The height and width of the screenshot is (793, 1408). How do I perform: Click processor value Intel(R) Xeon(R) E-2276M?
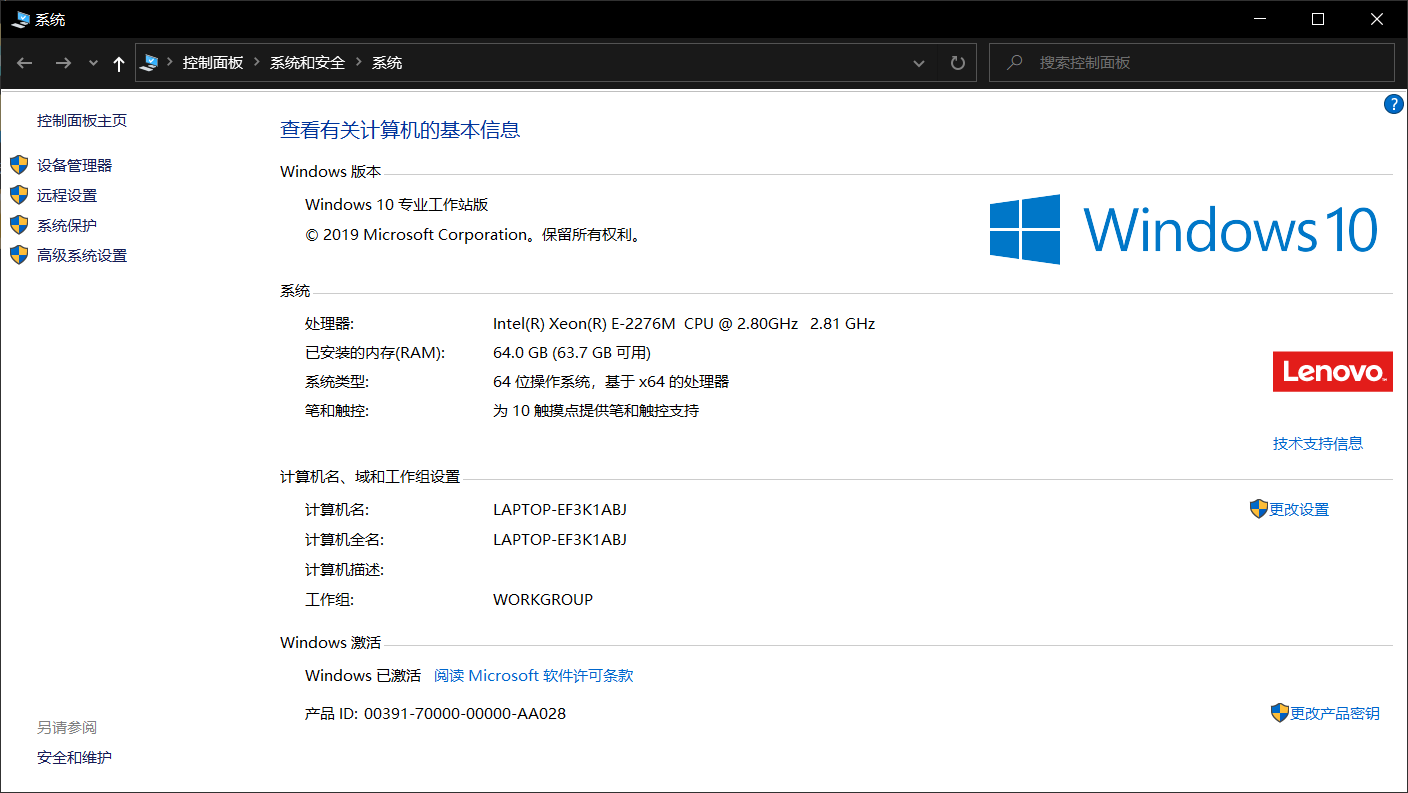pyautogui.click(x=684, y=324)
